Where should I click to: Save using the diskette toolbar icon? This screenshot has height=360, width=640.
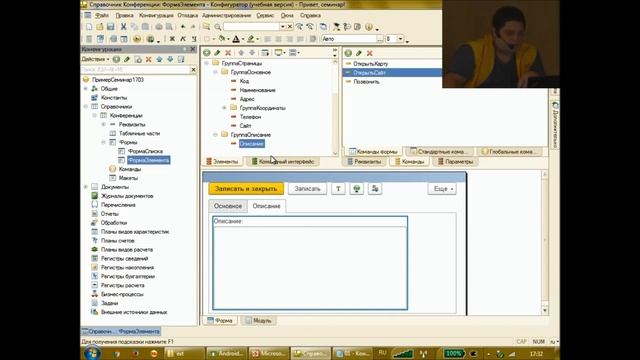[110, 27]
